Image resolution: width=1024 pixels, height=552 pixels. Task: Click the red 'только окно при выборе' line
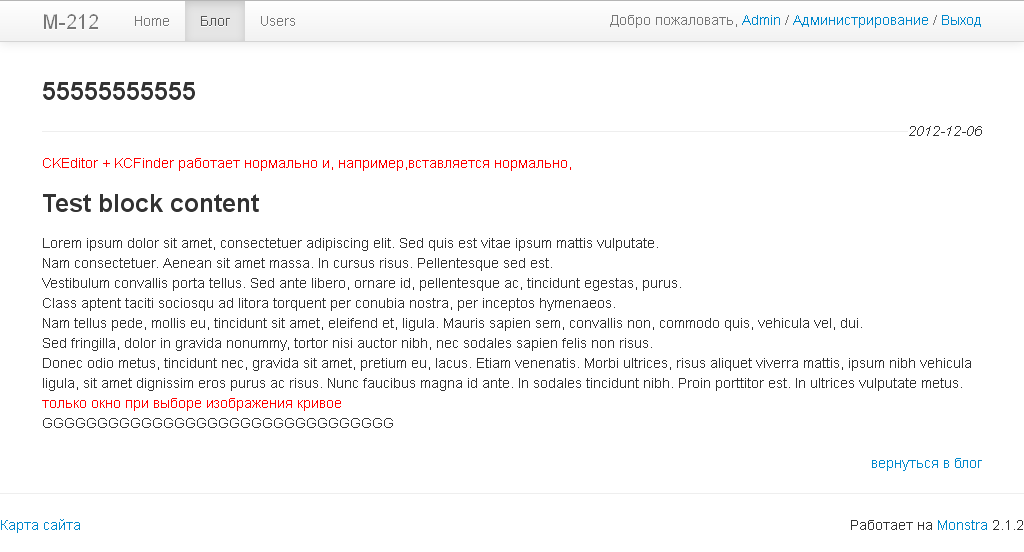(192, 403)
